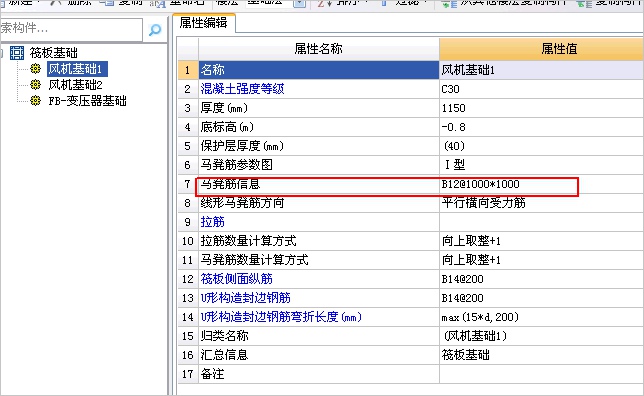
Task: Select the 名称 property row
Action: [319, 70]
